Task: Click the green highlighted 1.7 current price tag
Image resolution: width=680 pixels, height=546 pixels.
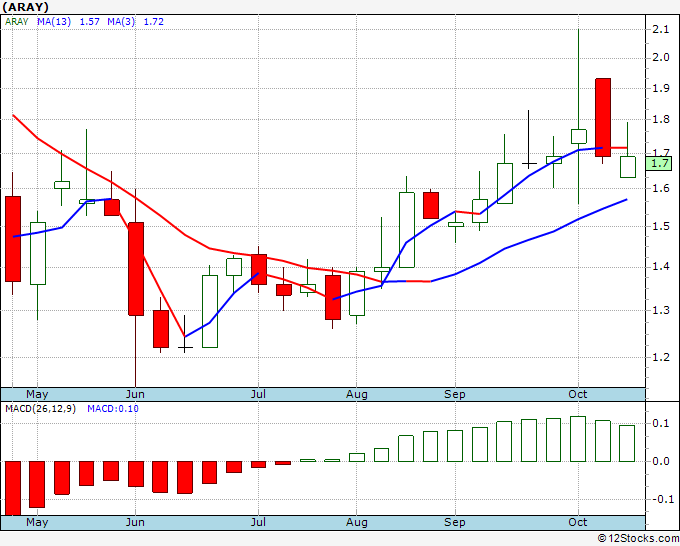Action: (659, 163)
